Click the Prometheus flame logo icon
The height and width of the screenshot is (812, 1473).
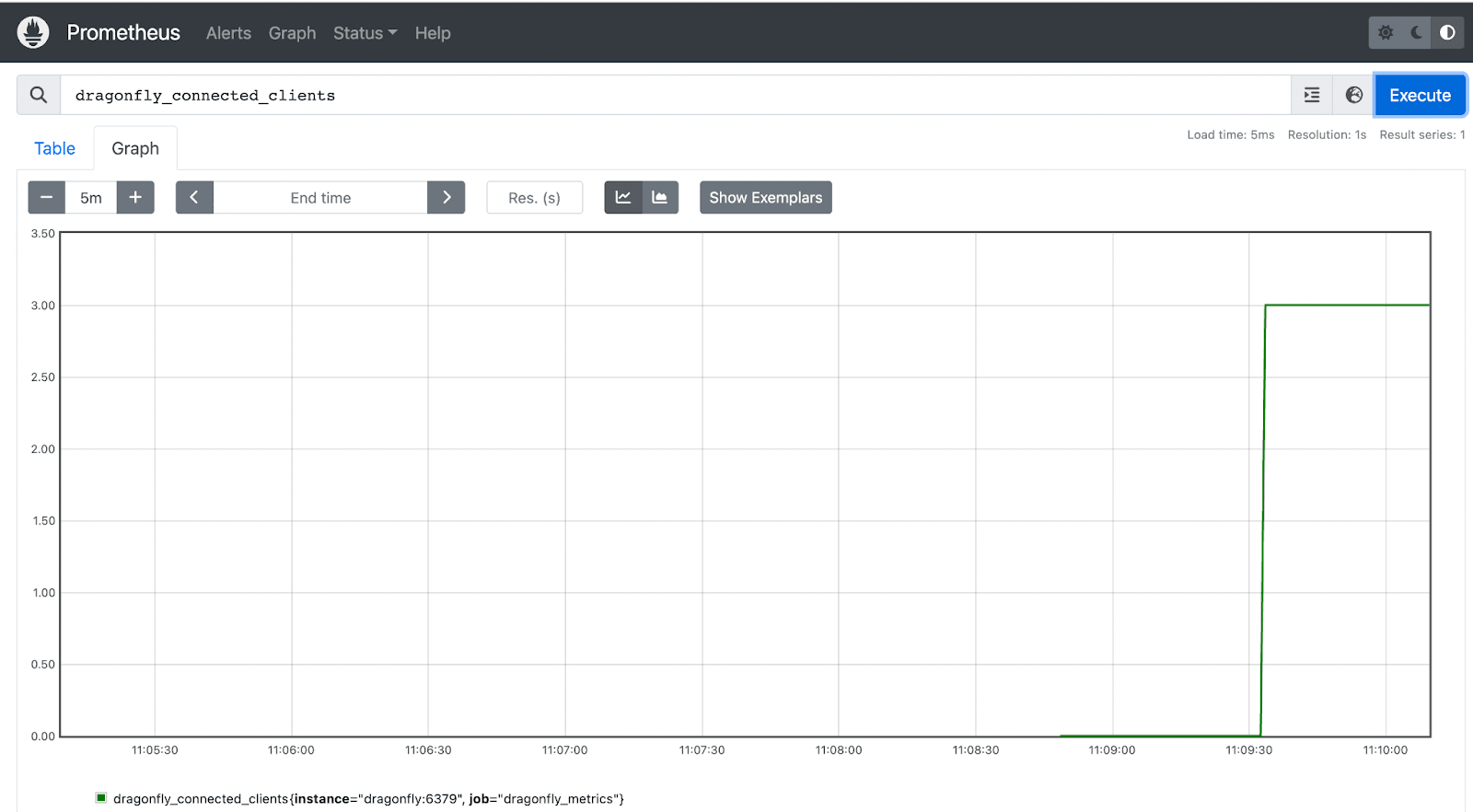point(33,32)
